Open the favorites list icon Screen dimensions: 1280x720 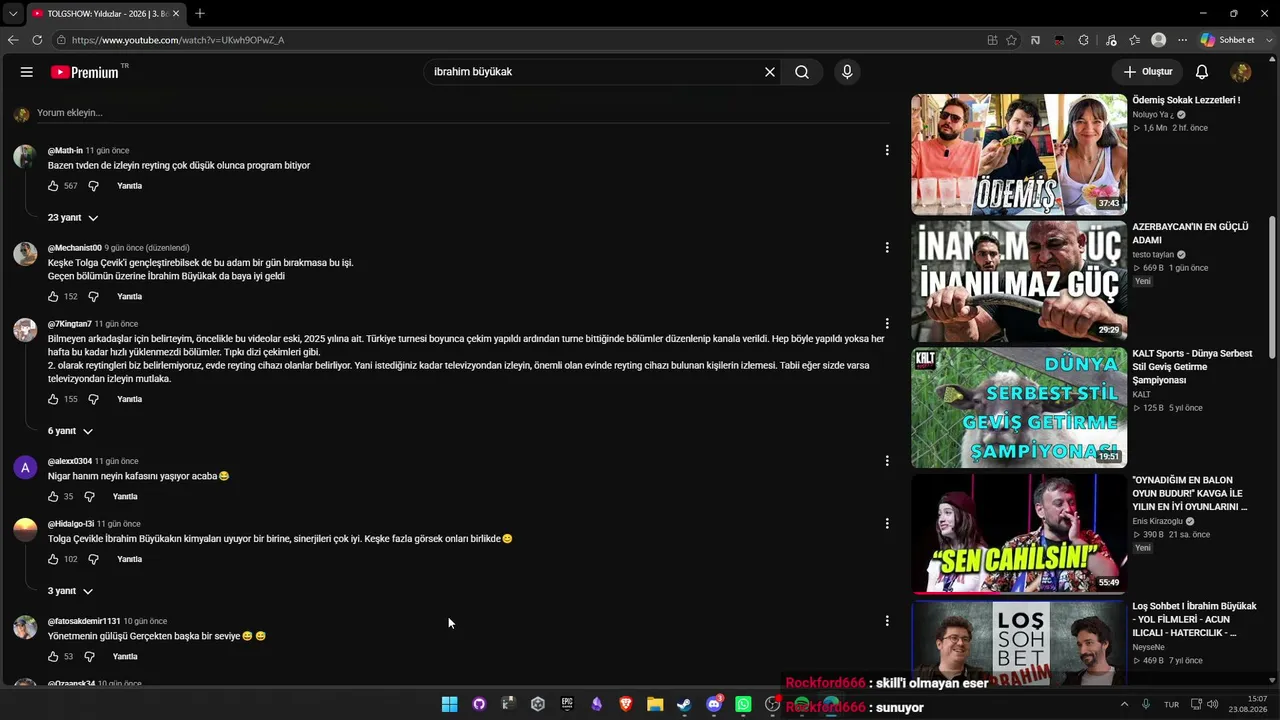(1135, 40)
